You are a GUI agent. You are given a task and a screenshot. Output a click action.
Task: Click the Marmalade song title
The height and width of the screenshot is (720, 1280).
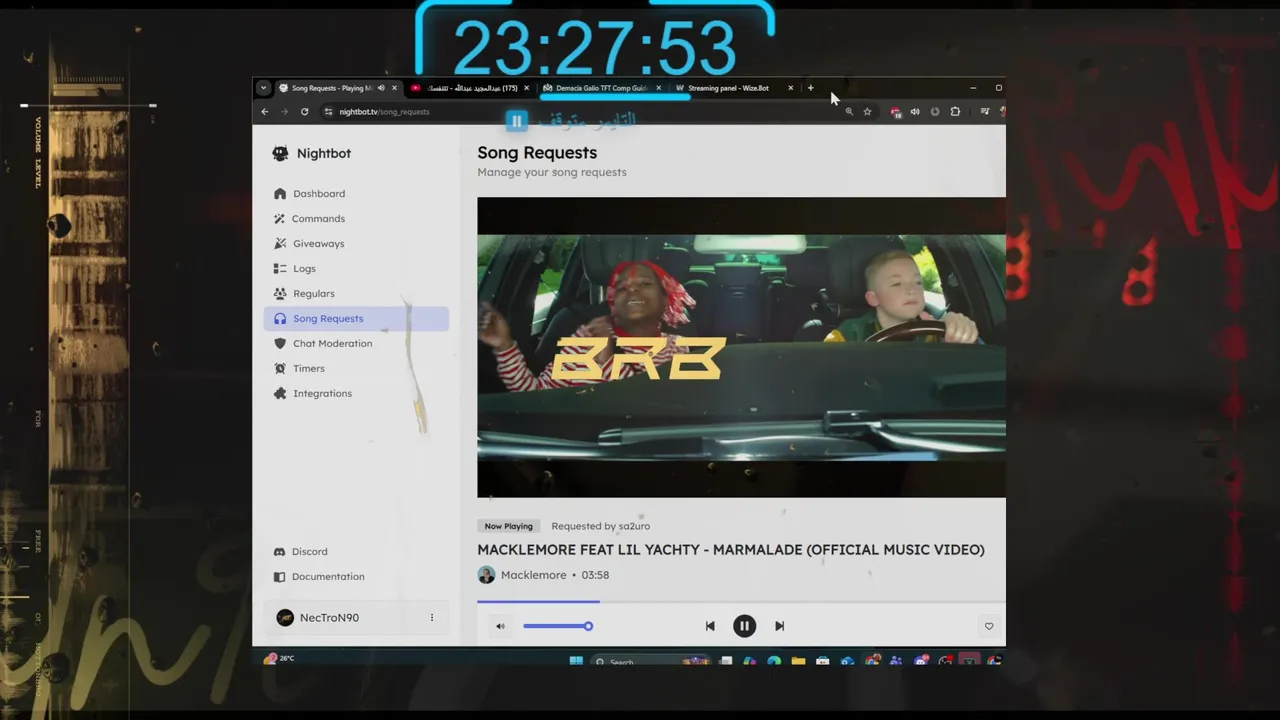[x=731, y=549]
